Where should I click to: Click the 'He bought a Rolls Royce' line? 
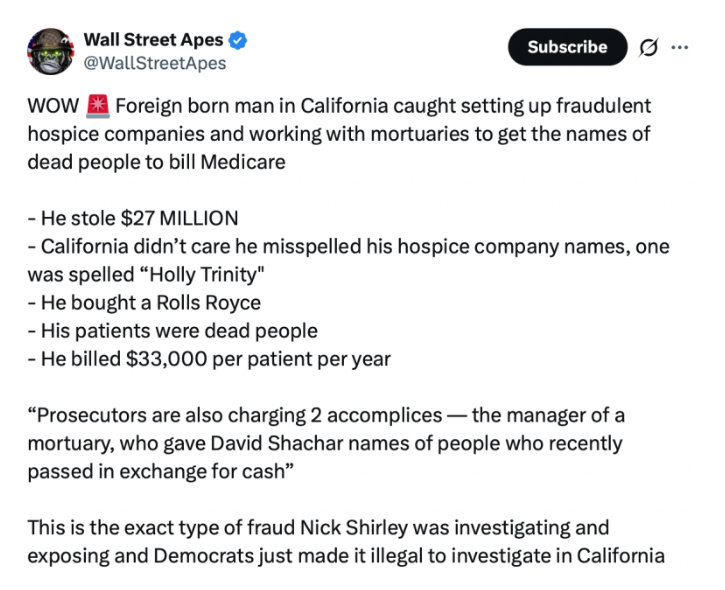(144, 303)
